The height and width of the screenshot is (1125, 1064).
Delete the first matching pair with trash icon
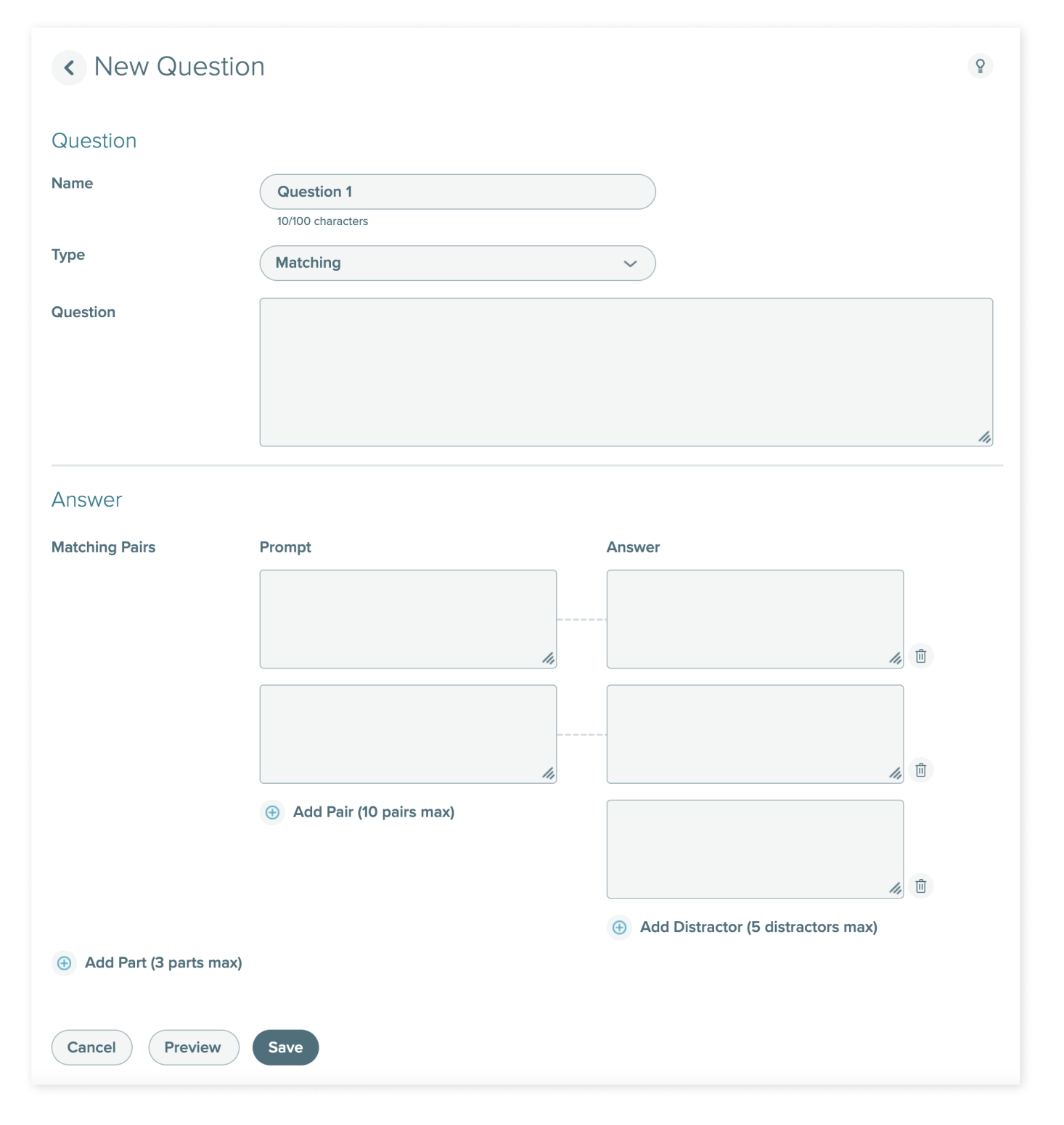tap(920, 656)
